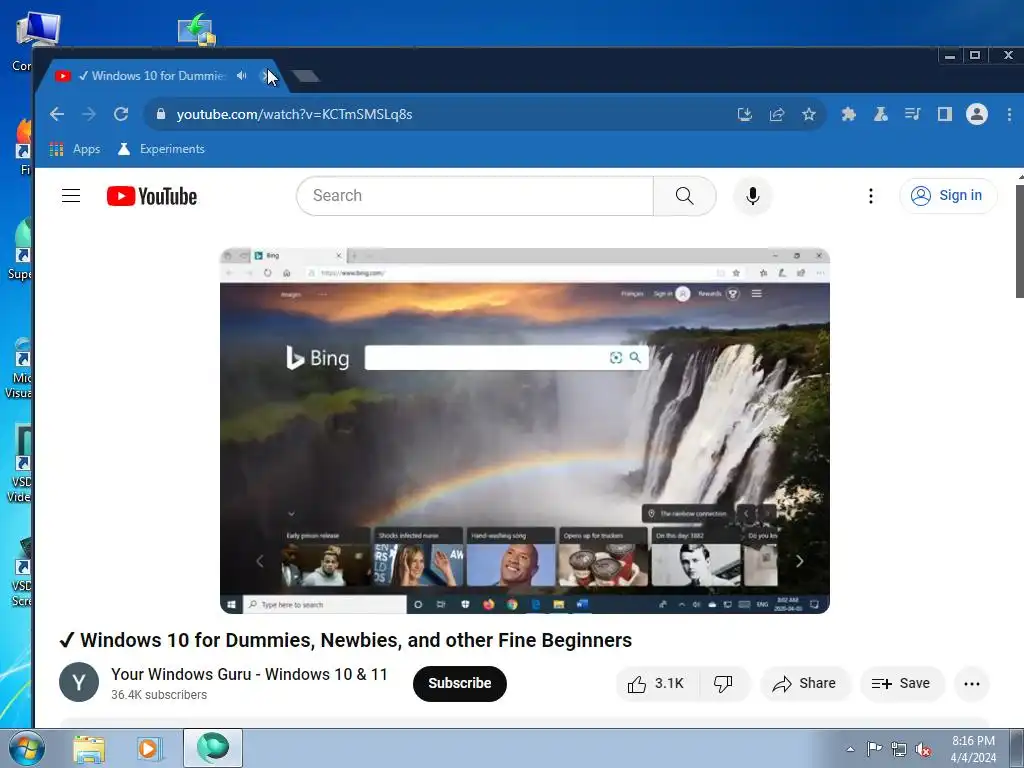Open Windows Explorer from taskbar
This screenshot has height=768, width=1024.
coord(89,748)
